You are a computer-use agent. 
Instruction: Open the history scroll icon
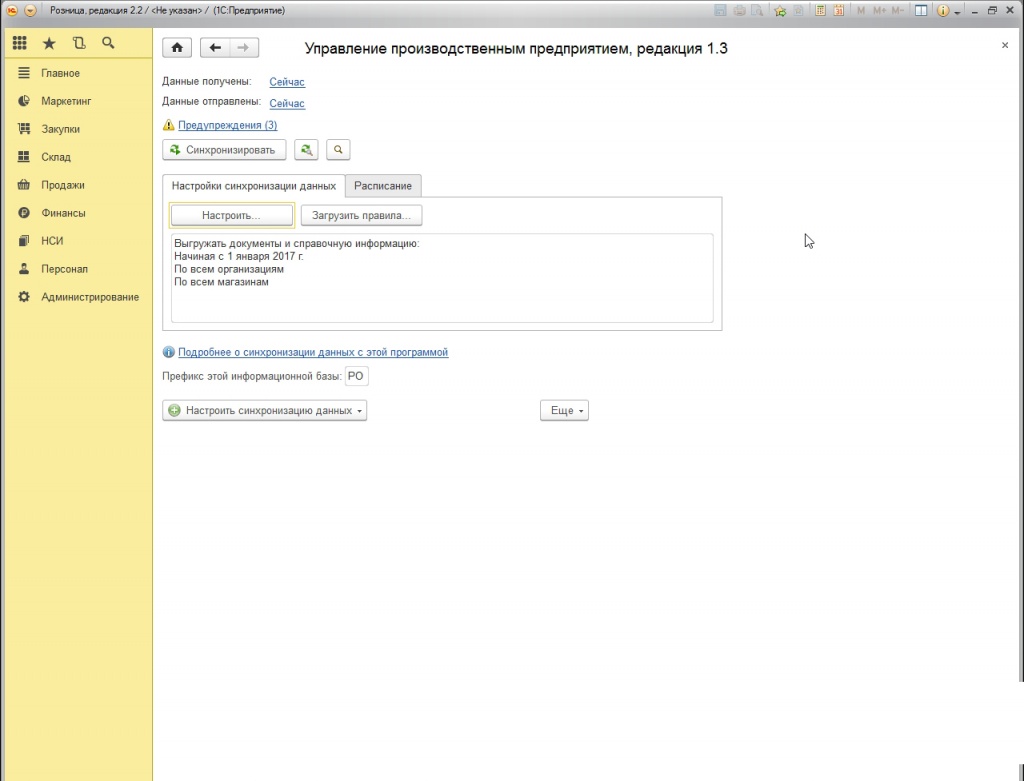[79, 44]
